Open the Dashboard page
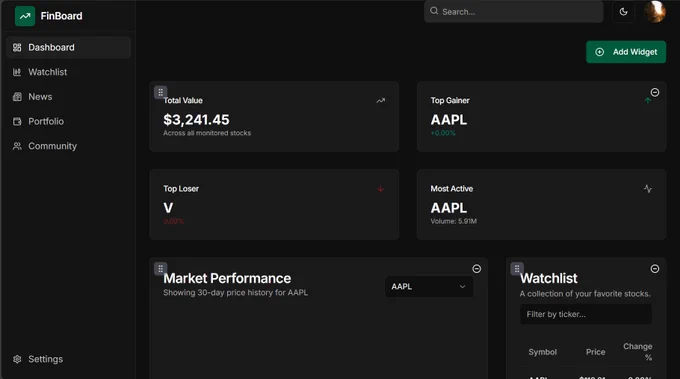Screen dimensions: 680x379 click(69, 47)
